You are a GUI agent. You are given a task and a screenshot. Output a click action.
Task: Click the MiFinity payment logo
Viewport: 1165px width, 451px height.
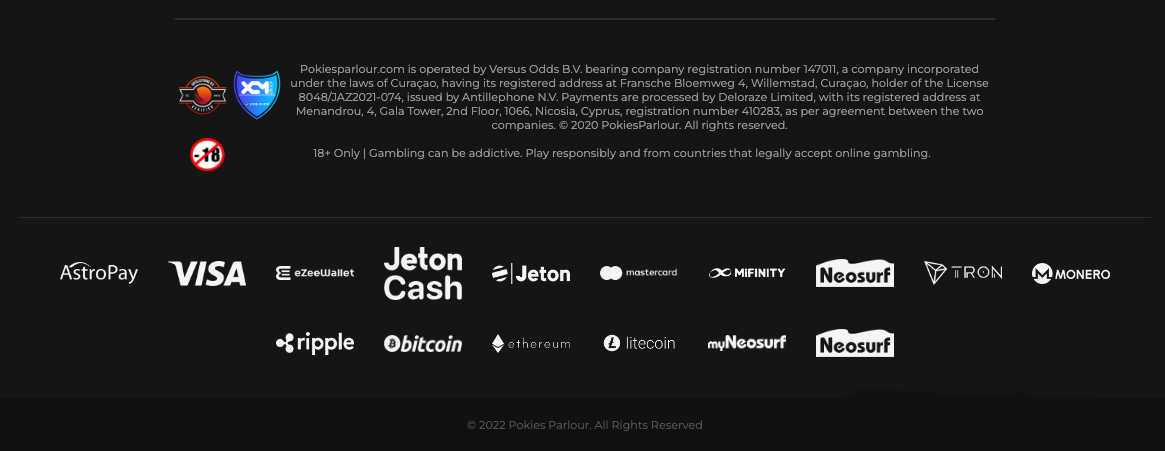747,273
